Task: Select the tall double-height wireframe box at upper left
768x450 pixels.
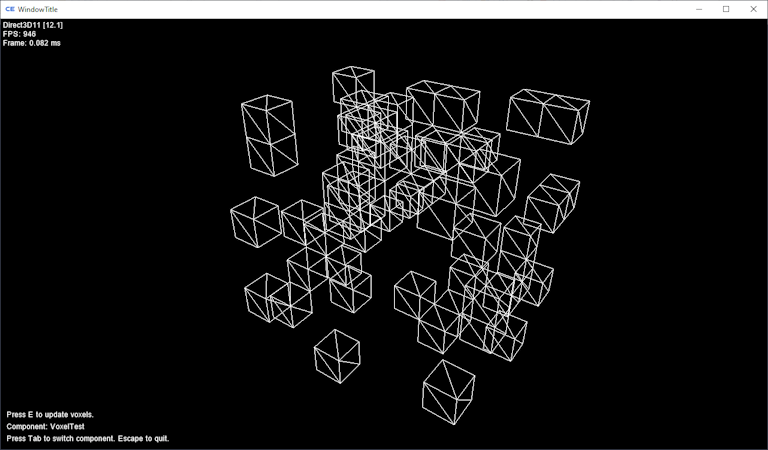Action: pos(268,136)
